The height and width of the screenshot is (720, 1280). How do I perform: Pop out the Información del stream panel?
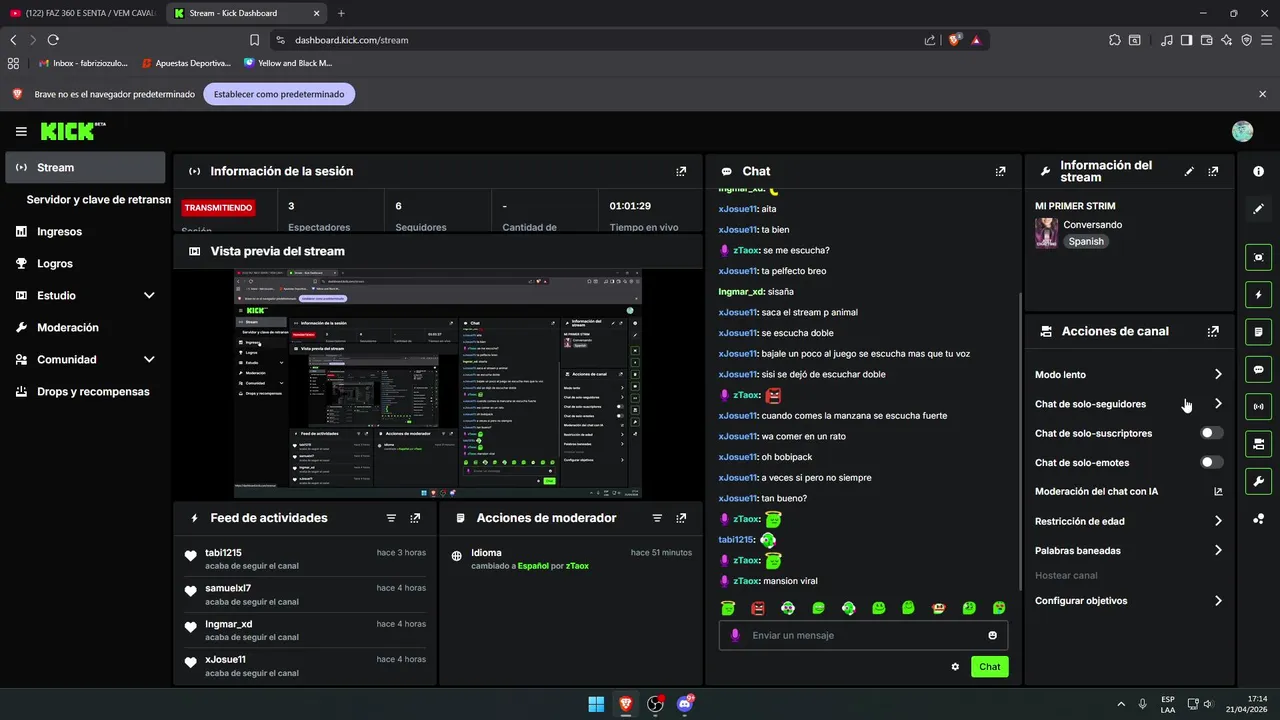point(1213,172)
